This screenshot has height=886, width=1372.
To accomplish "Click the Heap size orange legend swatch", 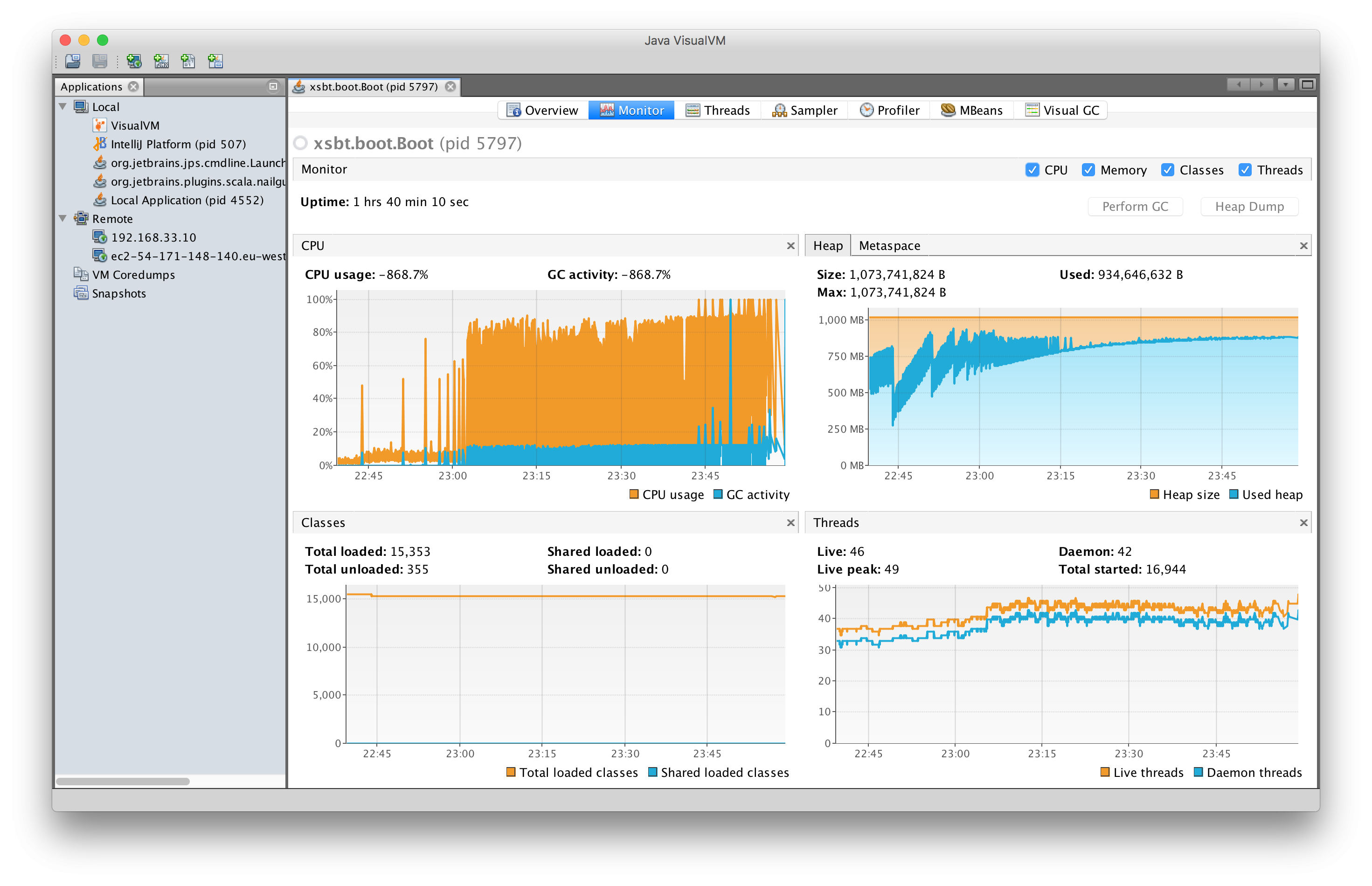I will (x=1155, y=494).
